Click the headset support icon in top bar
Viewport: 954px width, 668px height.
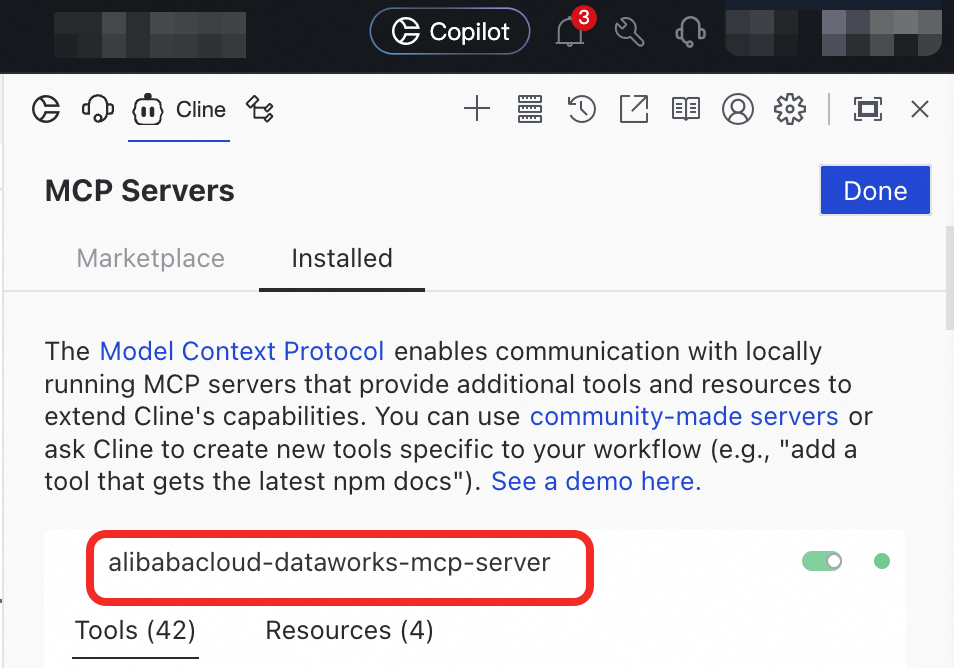point(690,32)
